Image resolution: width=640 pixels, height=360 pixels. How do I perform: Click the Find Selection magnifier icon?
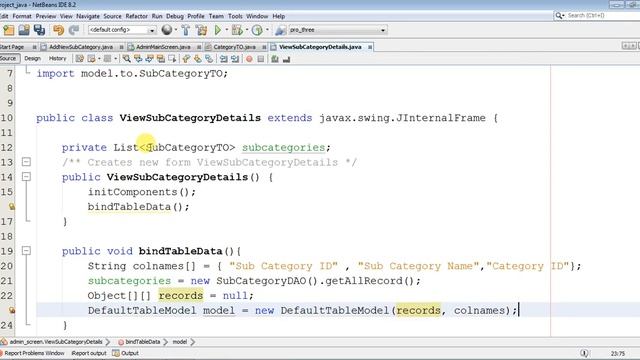coord(127,59)
